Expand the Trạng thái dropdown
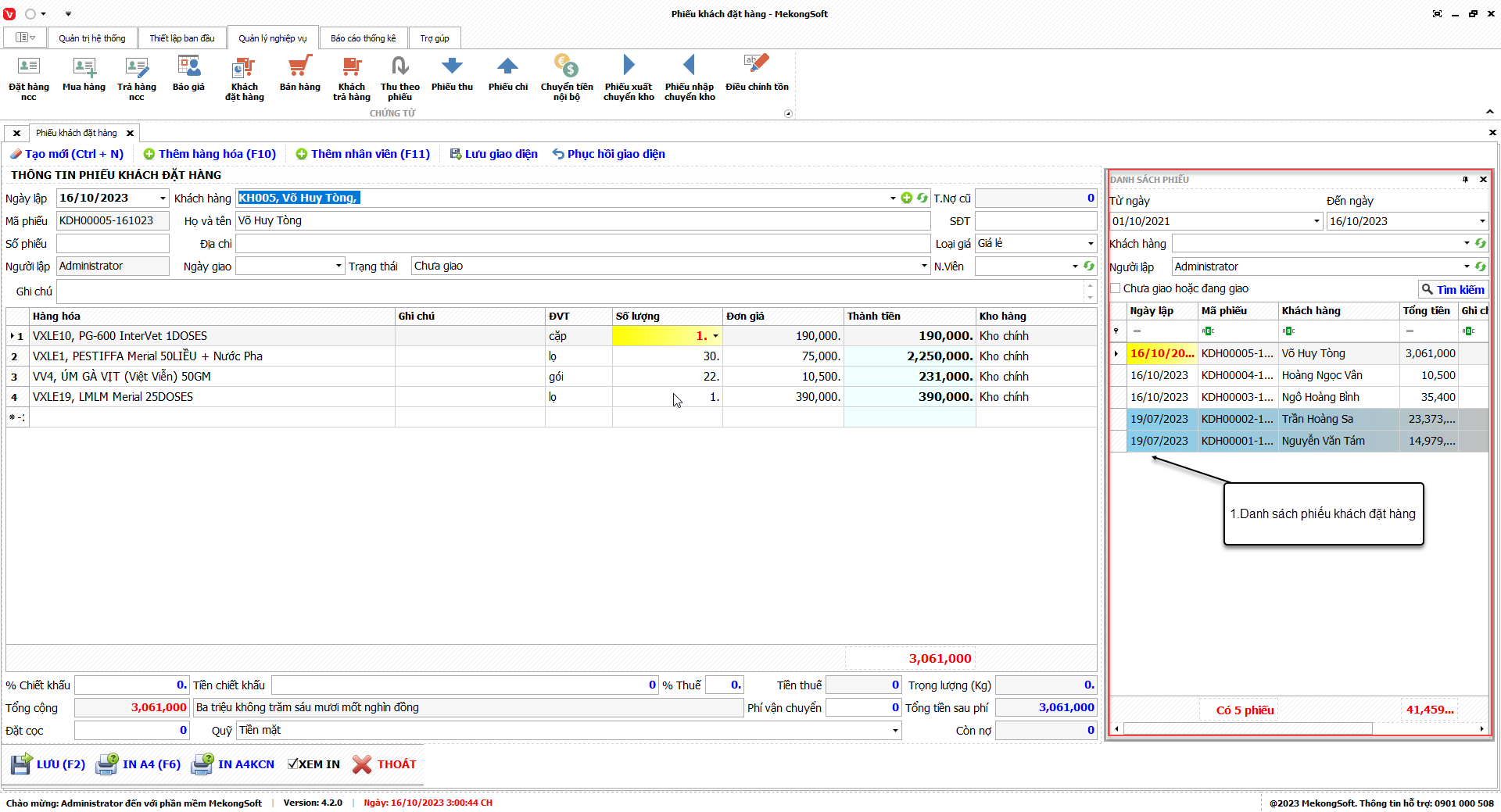The width and height of the screenshot is (1501, 812). (x=924, y=266)
